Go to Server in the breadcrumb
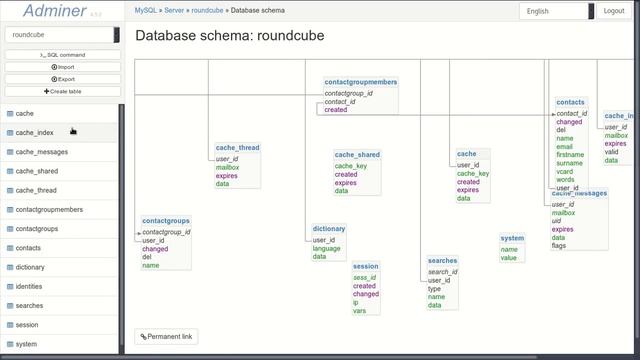 [x=174, y=10]
